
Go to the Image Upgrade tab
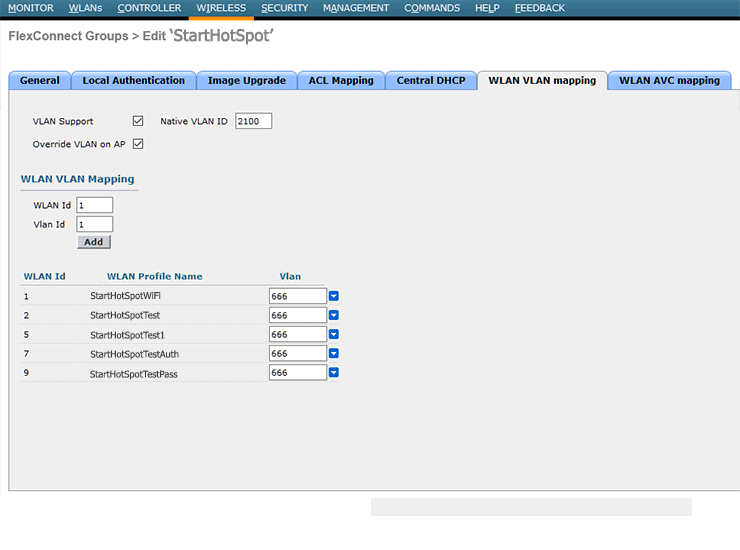point(246,81)
